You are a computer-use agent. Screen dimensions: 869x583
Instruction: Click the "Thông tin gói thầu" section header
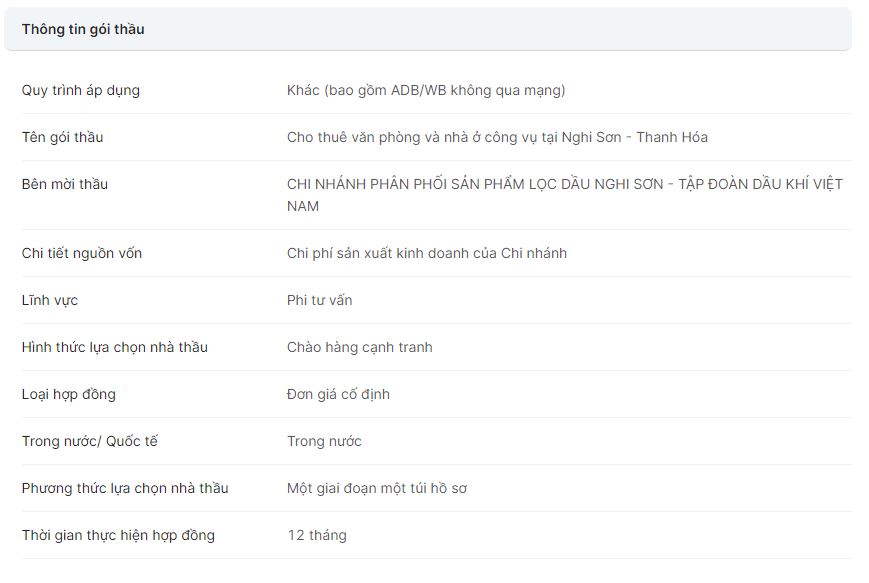(83, 29)
